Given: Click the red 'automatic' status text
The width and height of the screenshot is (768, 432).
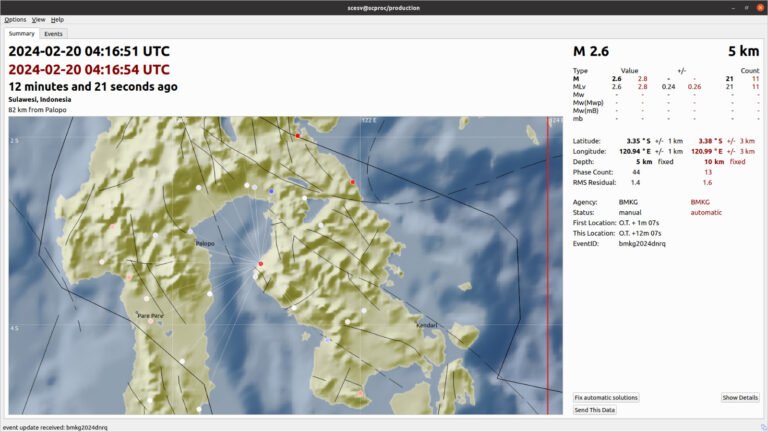Looking at the screenshot, I should (706, 213).
